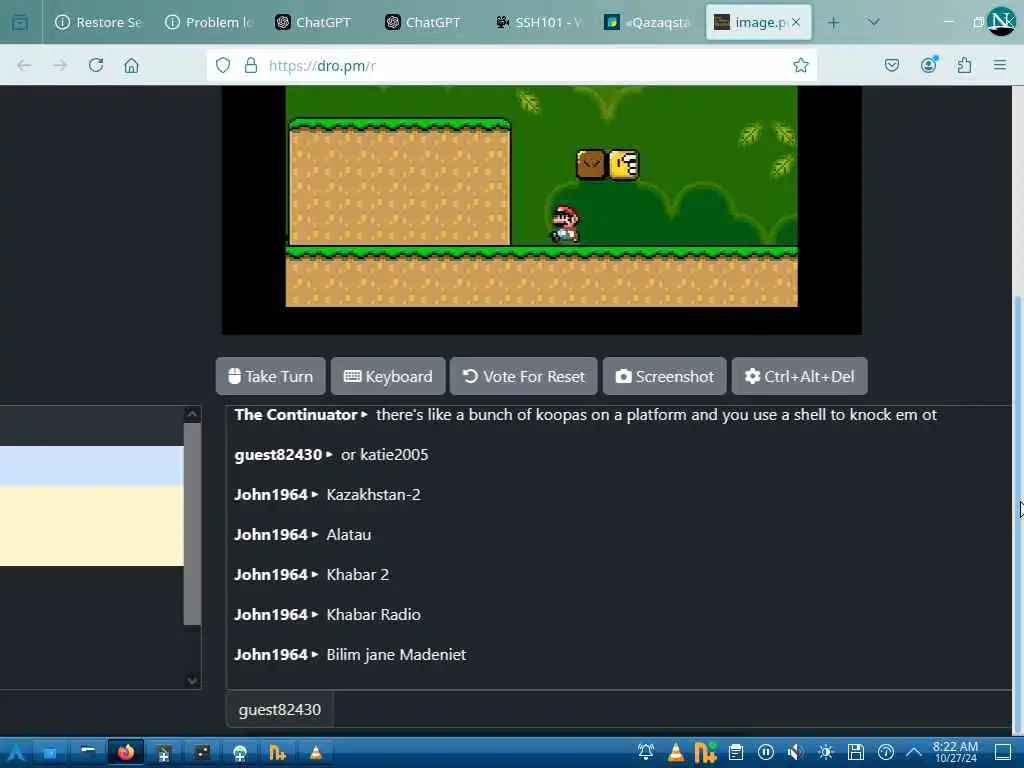Bookmark this page with the star

tap(801, 65)
